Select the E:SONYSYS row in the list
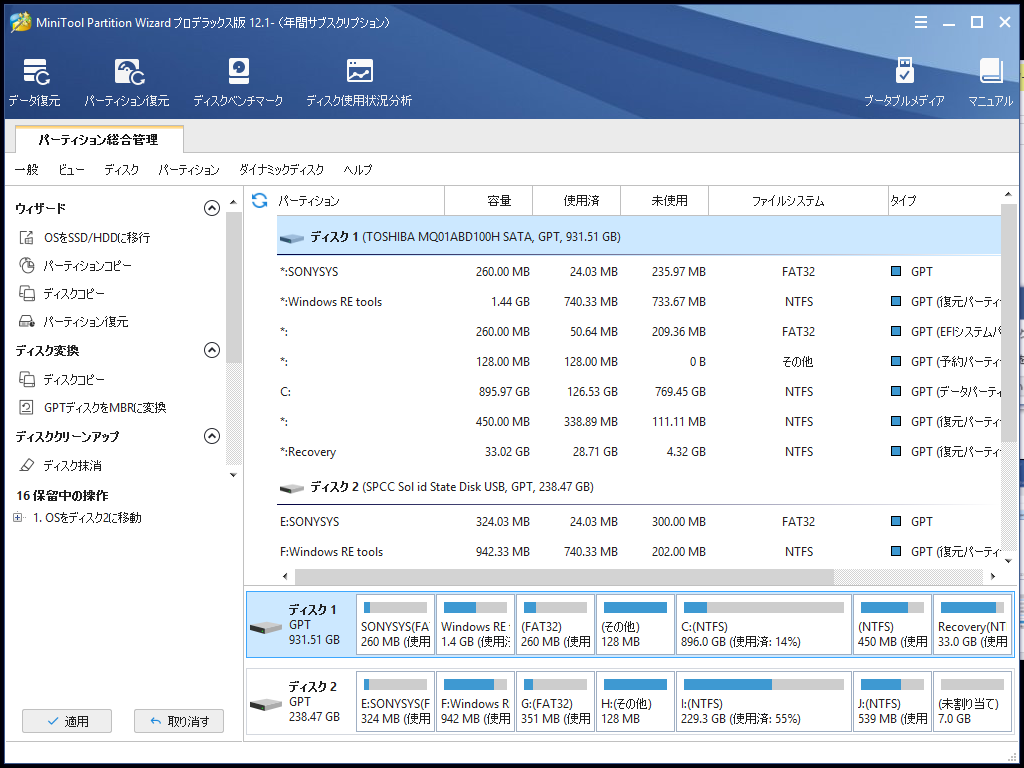 [x=639, y=522]
